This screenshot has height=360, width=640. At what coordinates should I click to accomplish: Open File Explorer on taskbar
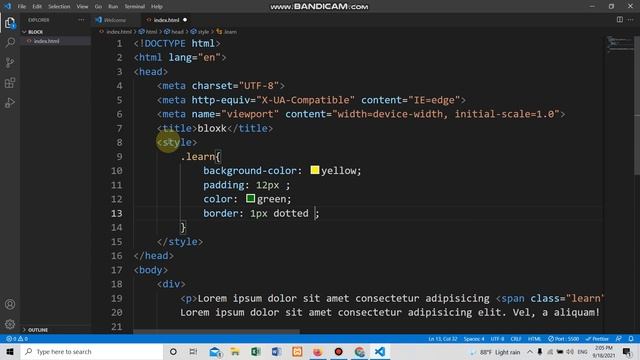pyautogui.click(x=235, y=352)
